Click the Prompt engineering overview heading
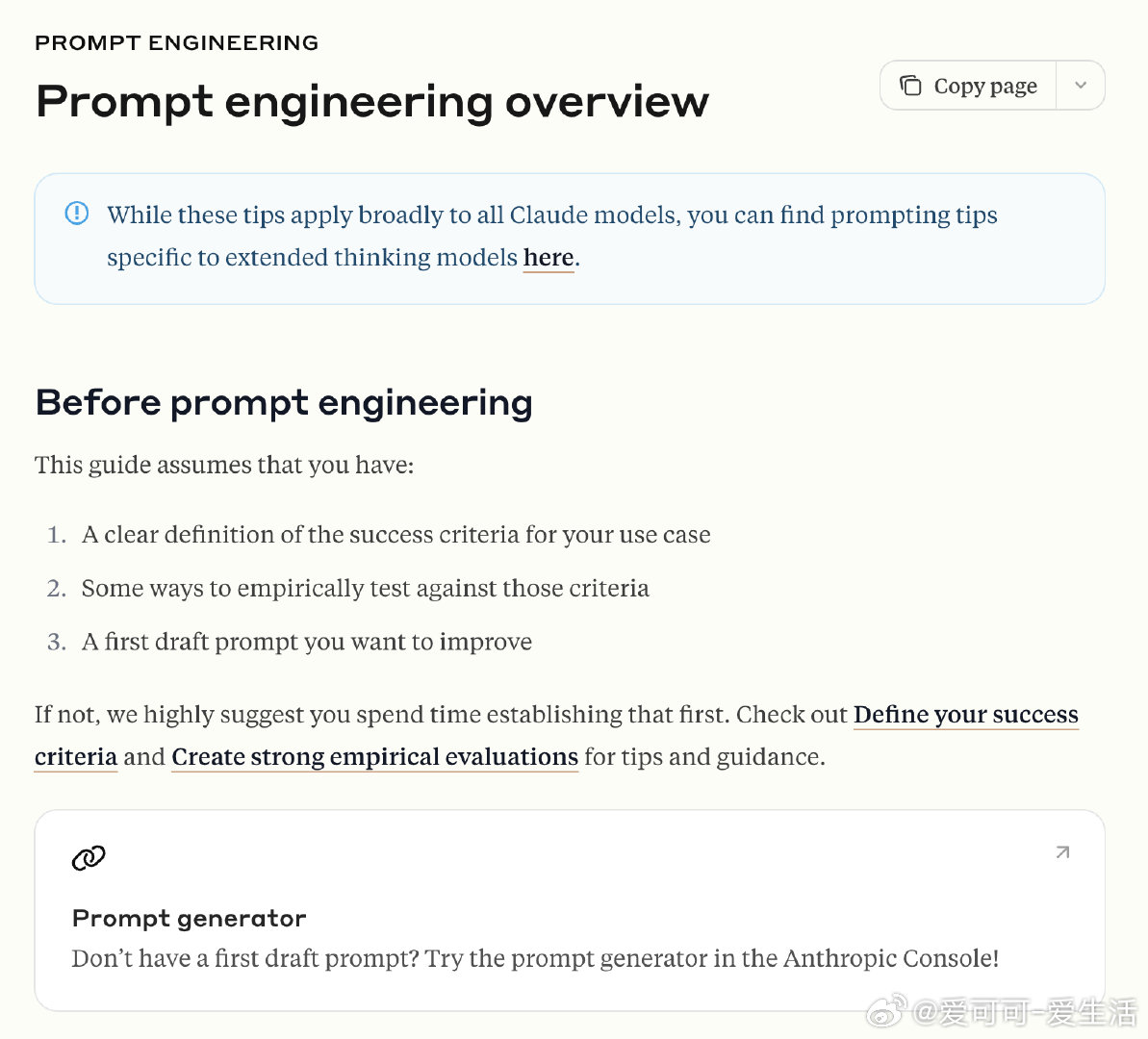 372,101
